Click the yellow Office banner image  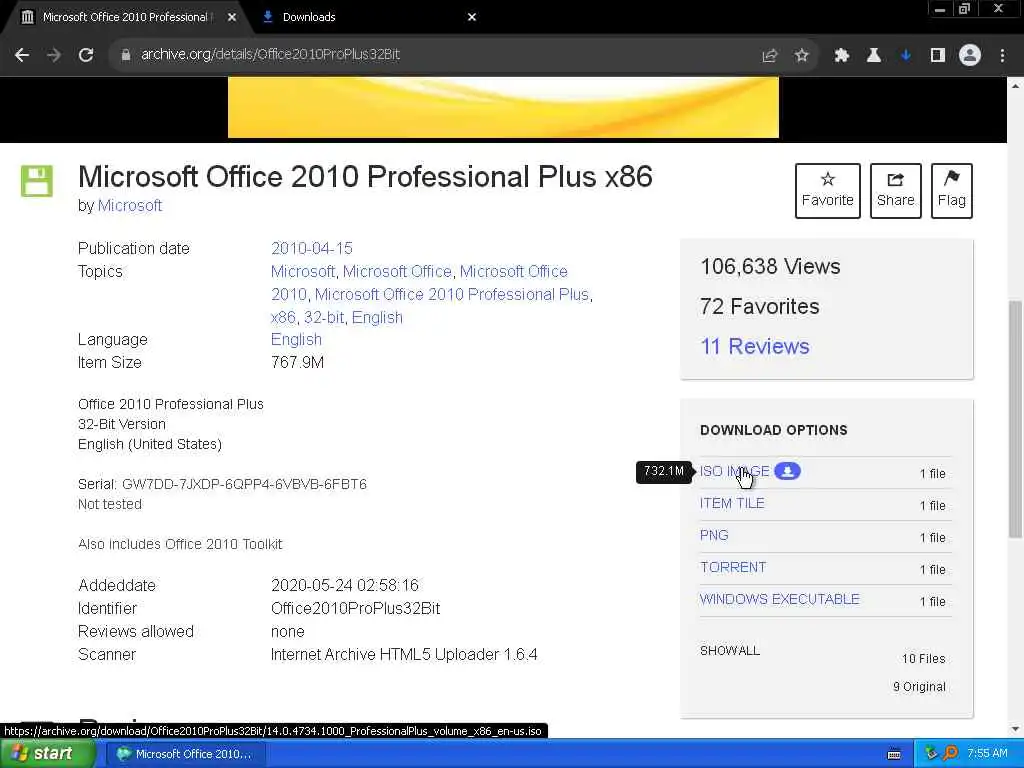coord(503,107)
